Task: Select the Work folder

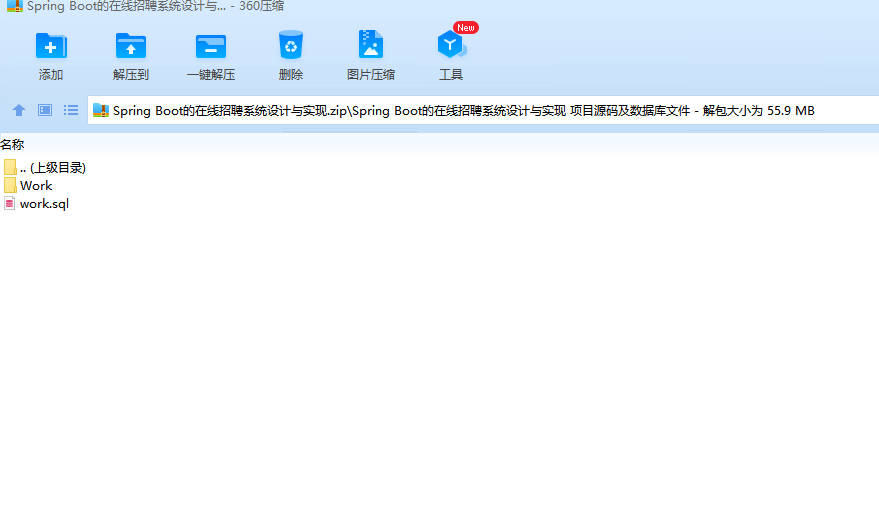Action: [x=28, y=186]
